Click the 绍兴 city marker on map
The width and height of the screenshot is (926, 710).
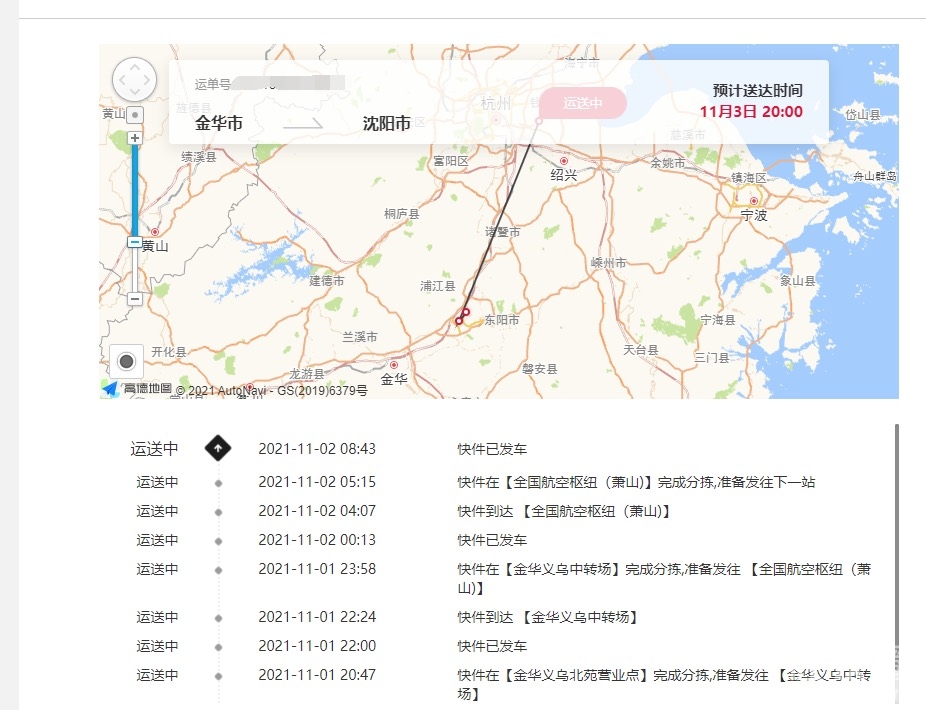click(564, 161)
